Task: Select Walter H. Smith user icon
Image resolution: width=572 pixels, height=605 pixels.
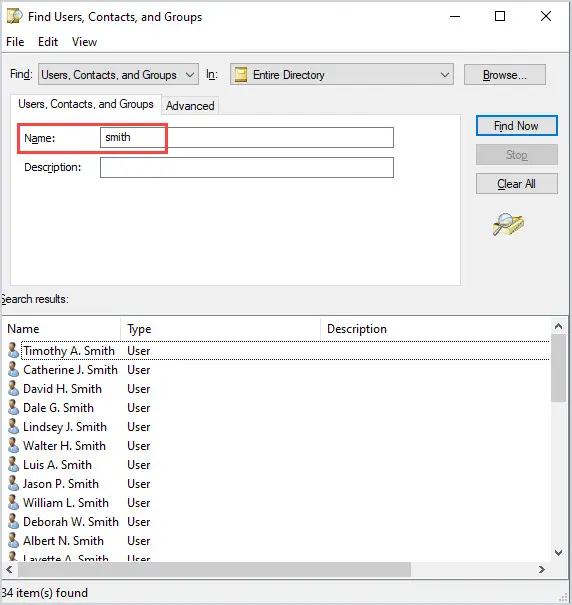Action: coord(13,445)
